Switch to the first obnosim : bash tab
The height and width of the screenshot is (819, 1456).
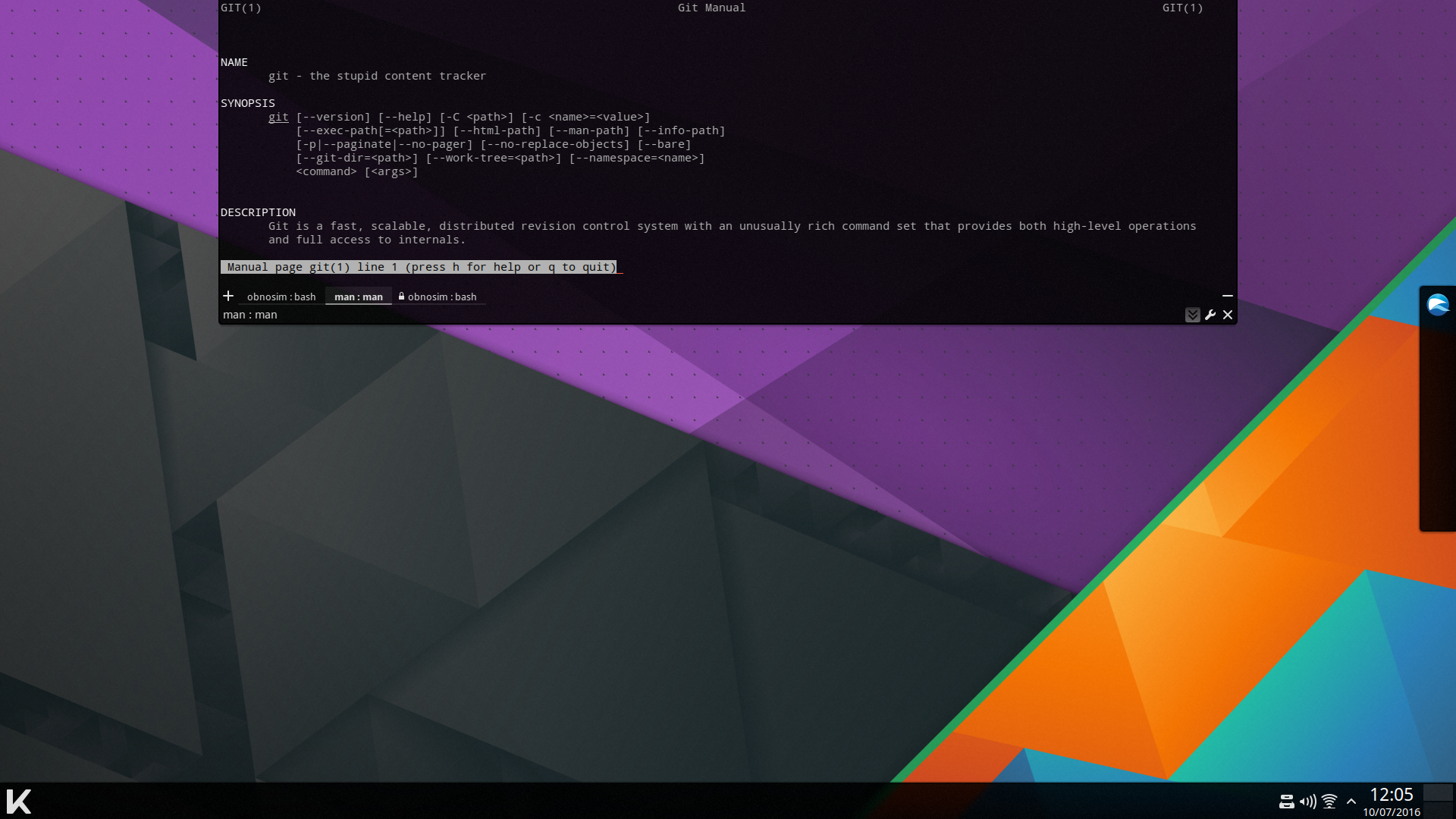[x=281, y=297]
